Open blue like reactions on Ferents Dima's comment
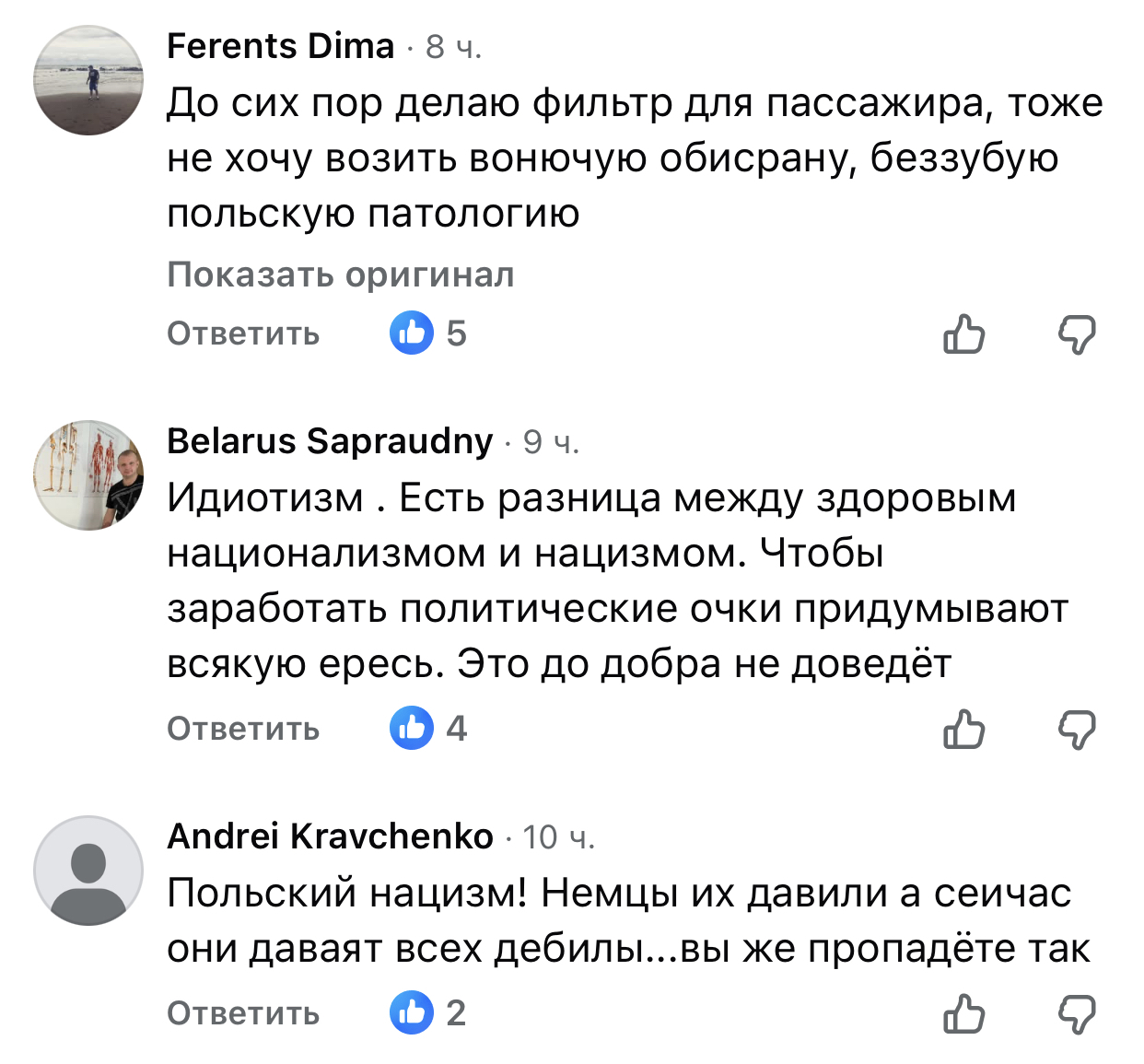This screenshot has width=1144, height=1064. click(412, 333)
